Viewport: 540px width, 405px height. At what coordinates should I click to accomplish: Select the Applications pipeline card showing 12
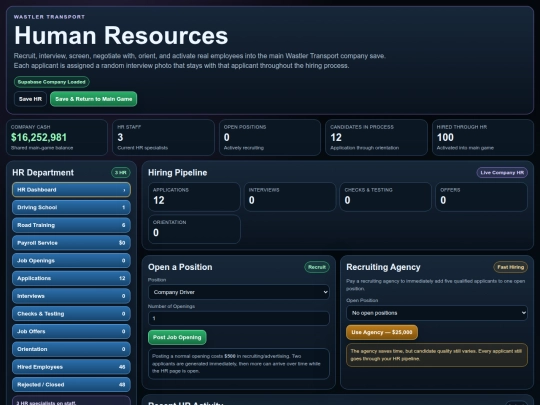[x=194, y=197]
